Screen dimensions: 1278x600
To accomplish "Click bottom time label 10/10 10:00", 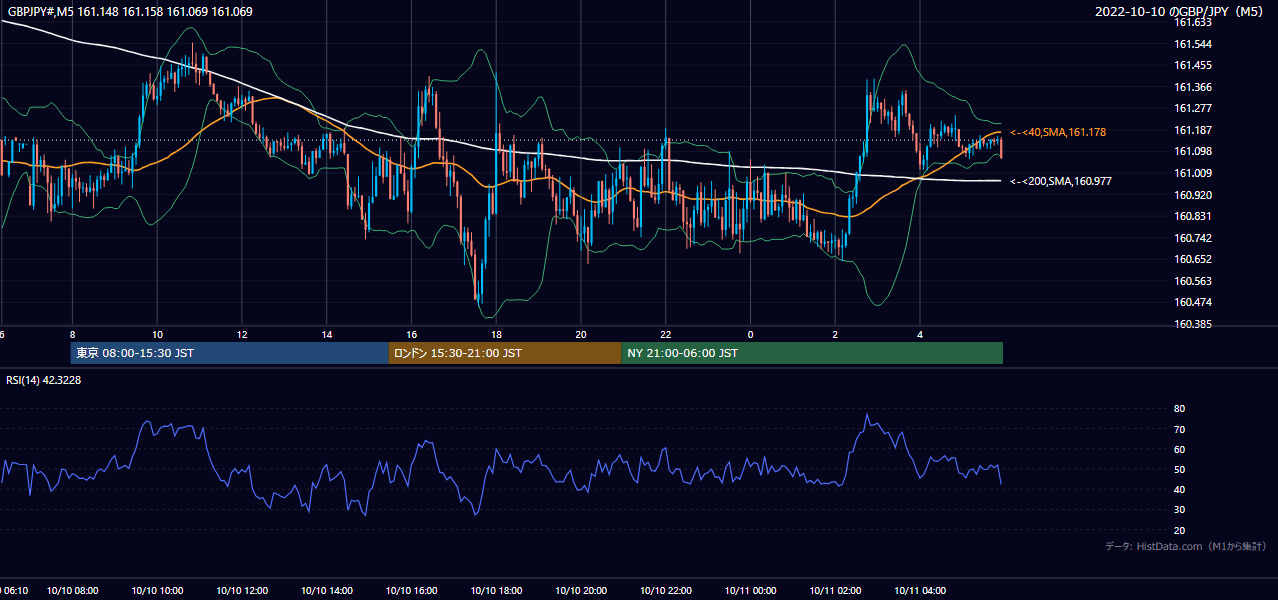I will (x=156, y=590).
